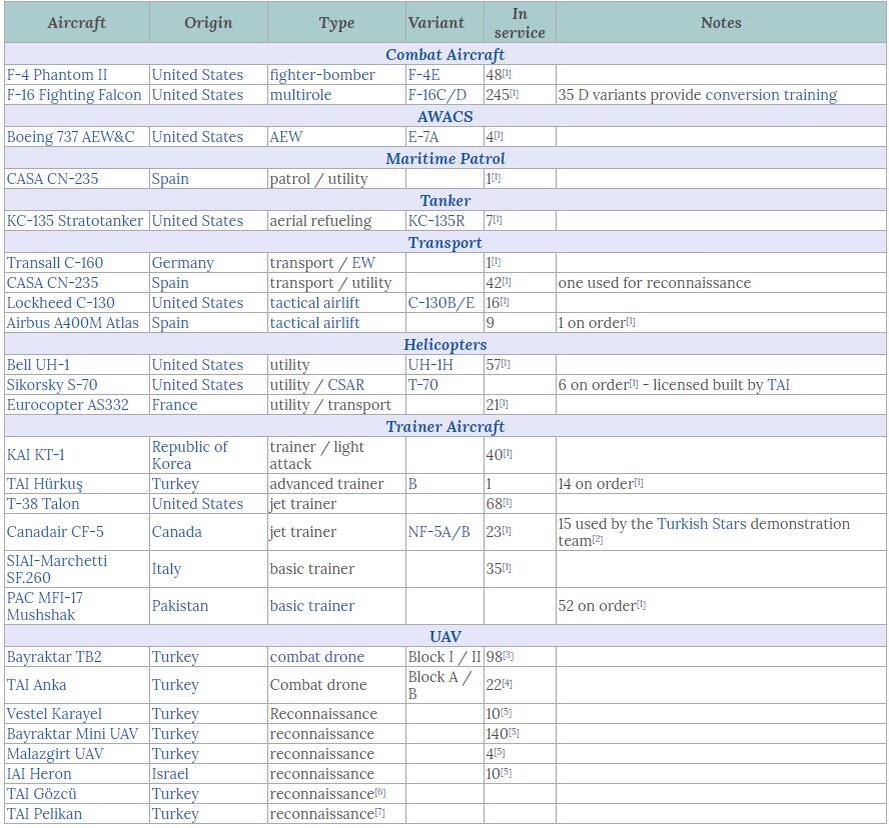This screenshot has width=889, height=828.
Task: Follow the IAI Heron link
Action: click(39, 774)
